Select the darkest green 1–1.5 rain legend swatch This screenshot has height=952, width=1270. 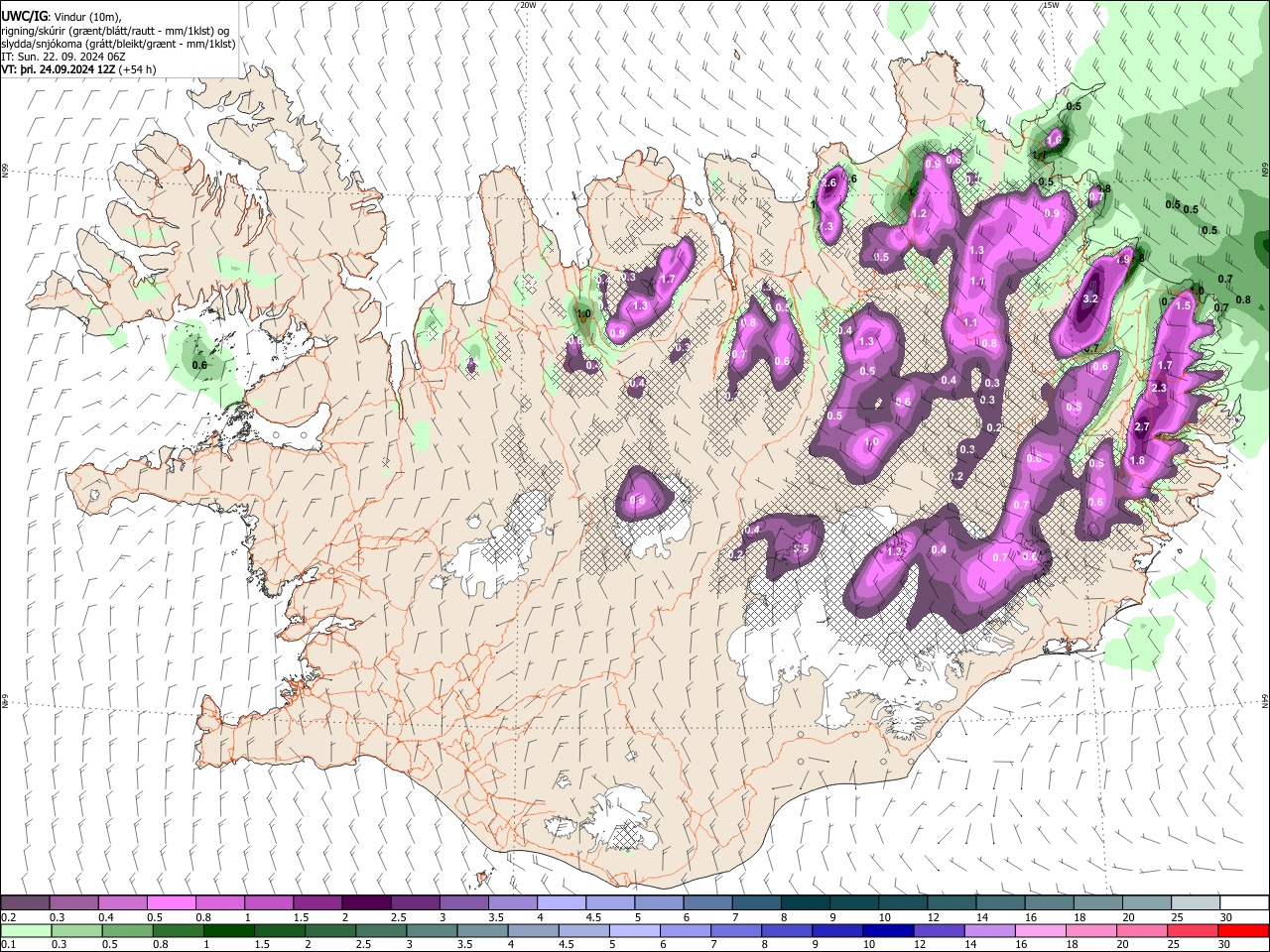[228, 930]
